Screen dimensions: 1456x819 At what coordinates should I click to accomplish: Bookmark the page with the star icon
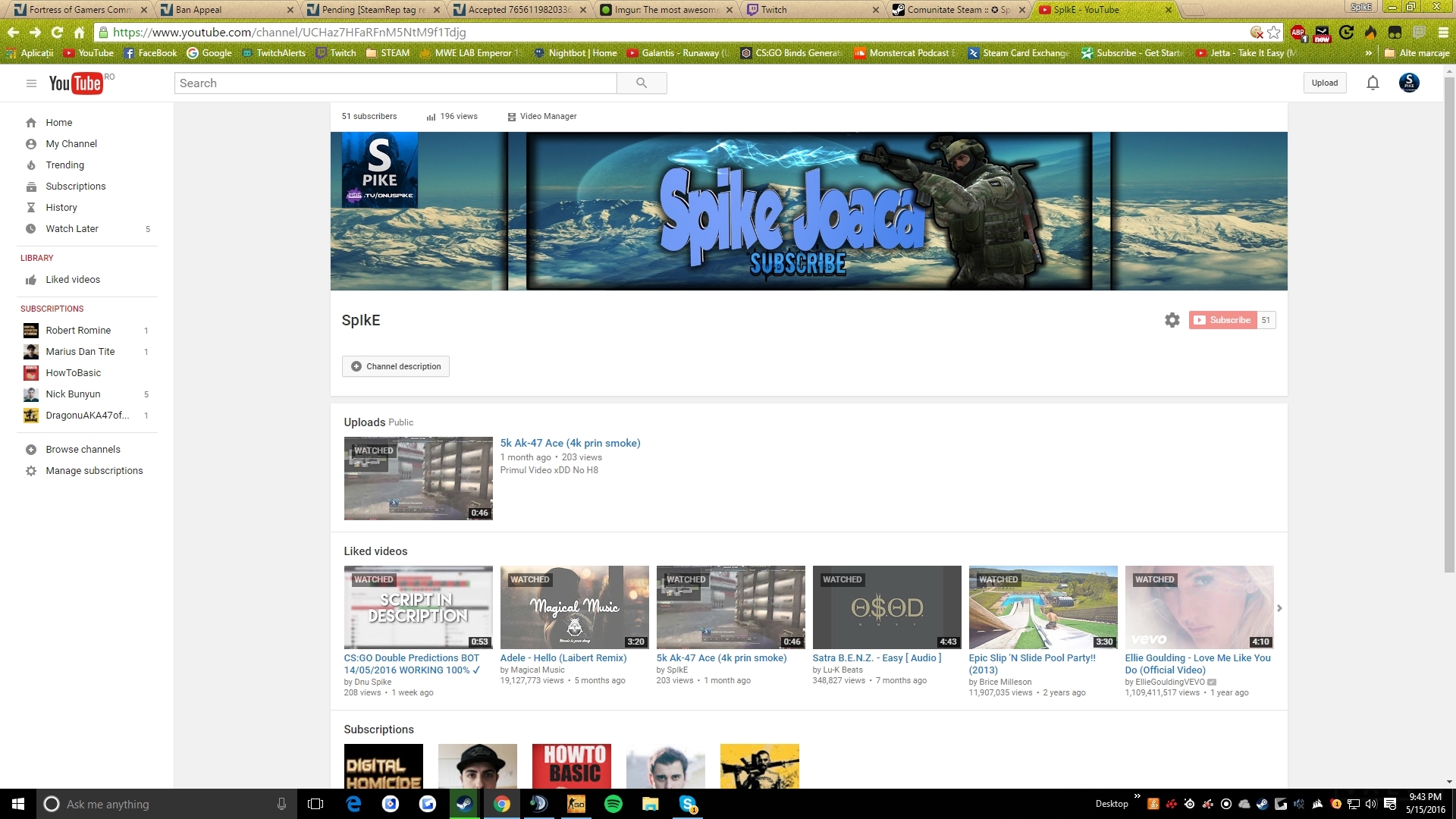[x=1274, y=33]
